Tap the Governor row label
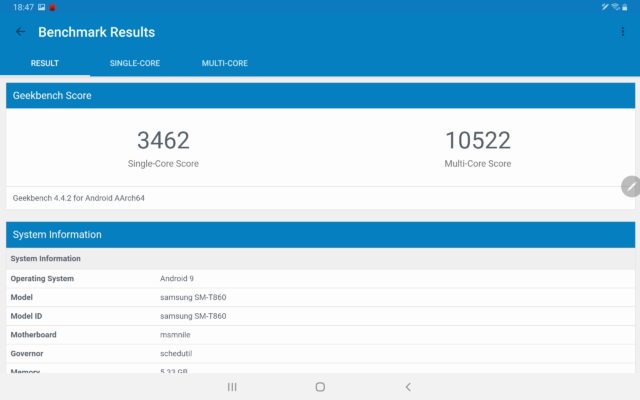Screen dimensions: 640x400 (x=27, y=353)
